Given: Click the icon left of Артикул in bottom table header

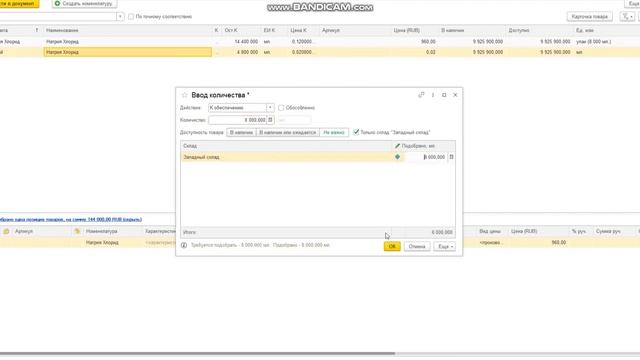Looking at the screenshot, I should coord(6,231).
